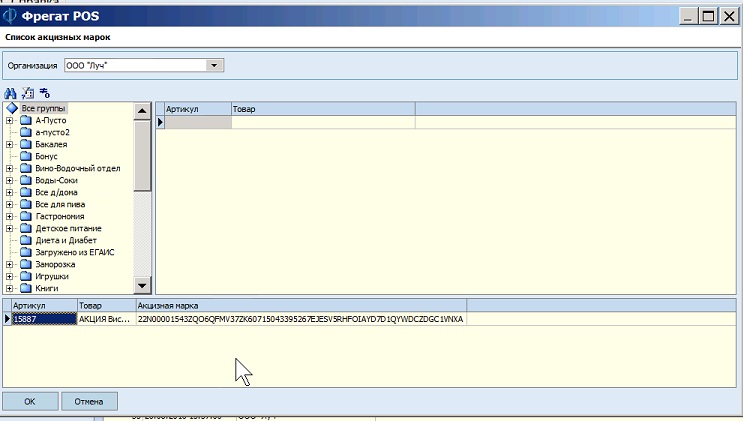Click the group tree scrollbar thumb
This screenshot has width=743, height=421.
[x=142, y=156]
